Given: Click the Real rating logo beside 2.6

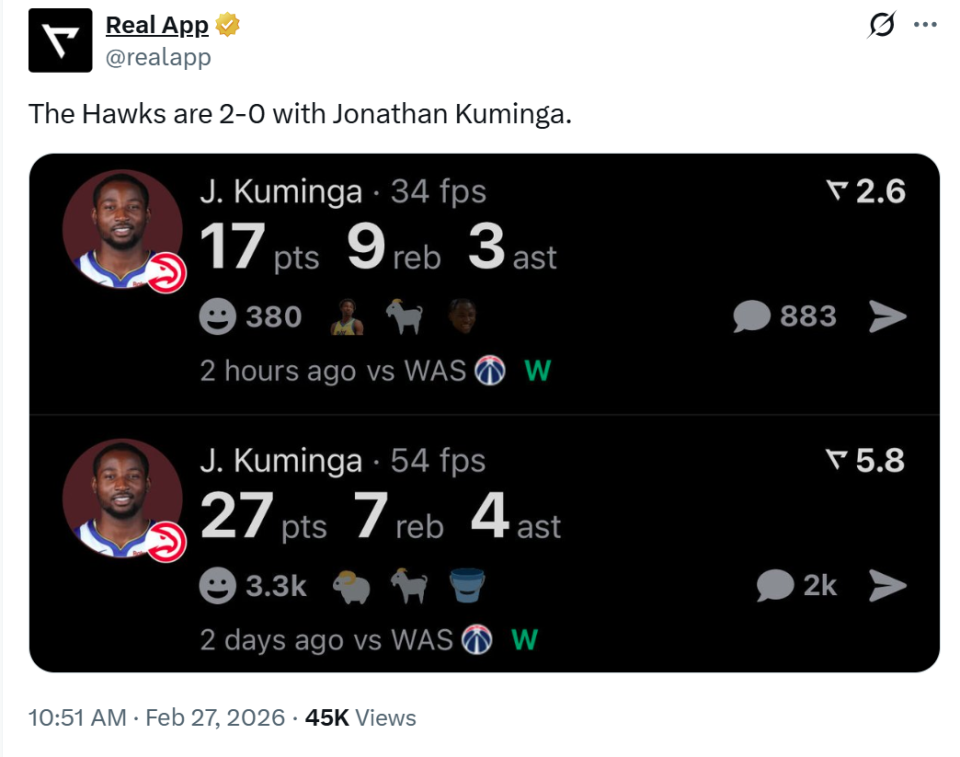Looking at the screenshot, I should pos(838,190).
